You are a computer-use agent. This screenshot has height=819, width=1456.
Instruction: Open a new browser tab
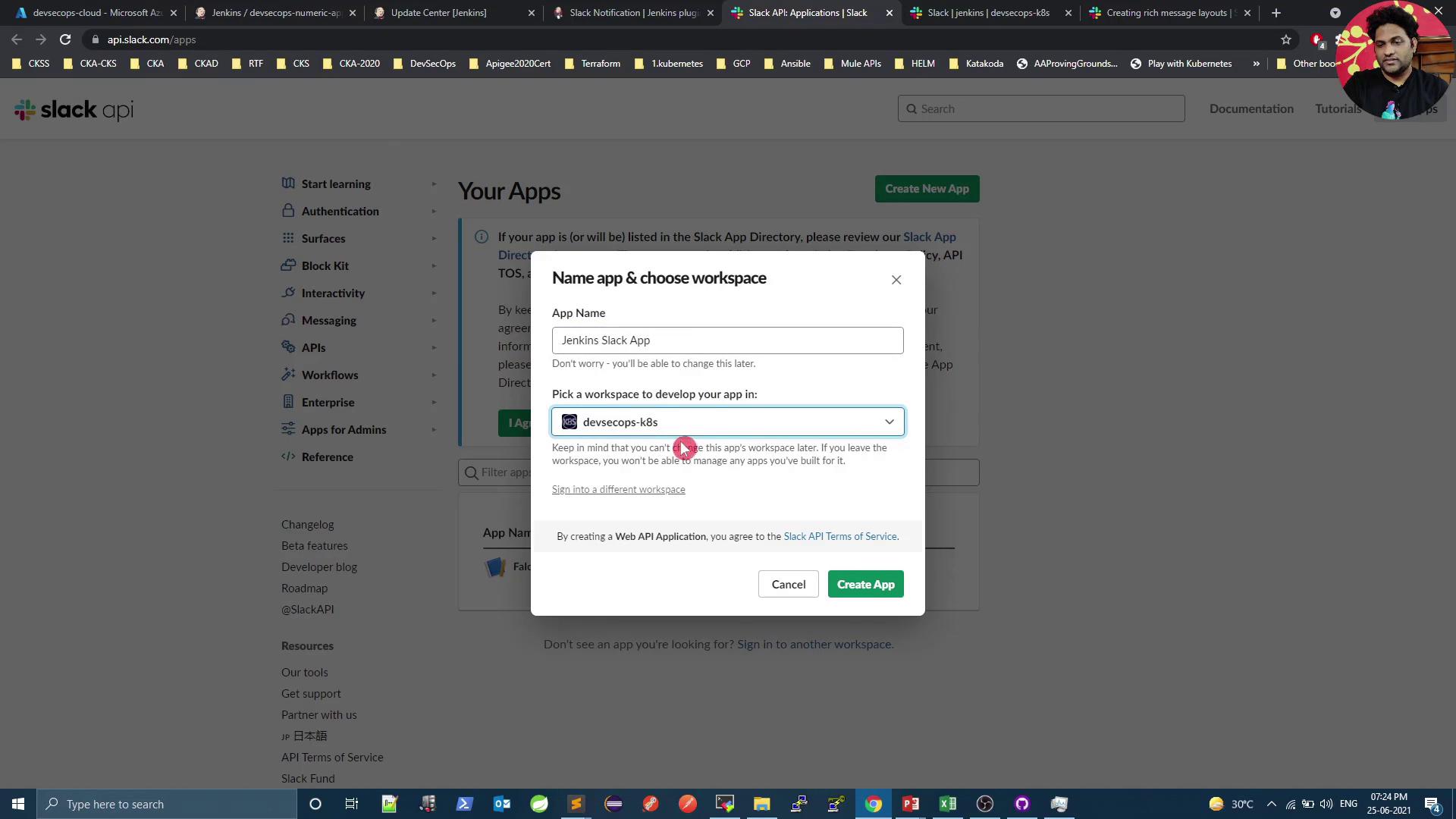pos(1276,13)
